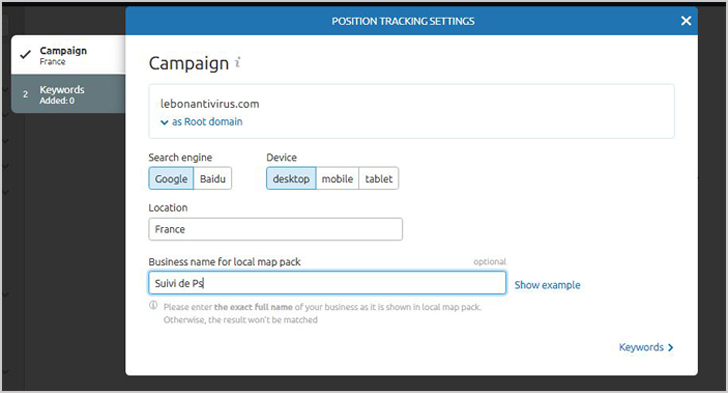
Task: Choose the desktop device option
Action: 291,178
